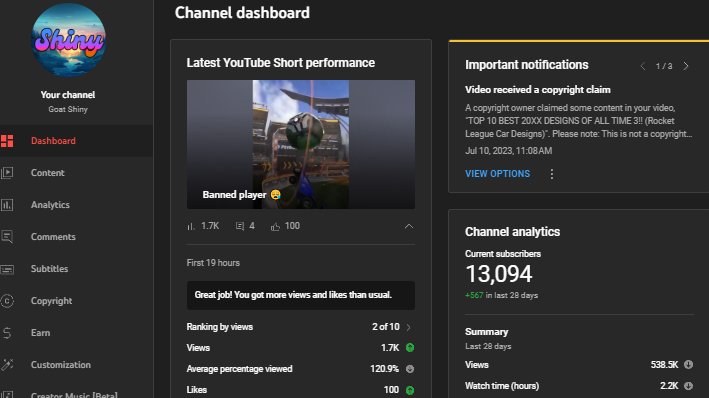This screenshot has height=398, width=709.
Task: Click the 'Channel analytics' heading
Action: (x=512, y=232)
